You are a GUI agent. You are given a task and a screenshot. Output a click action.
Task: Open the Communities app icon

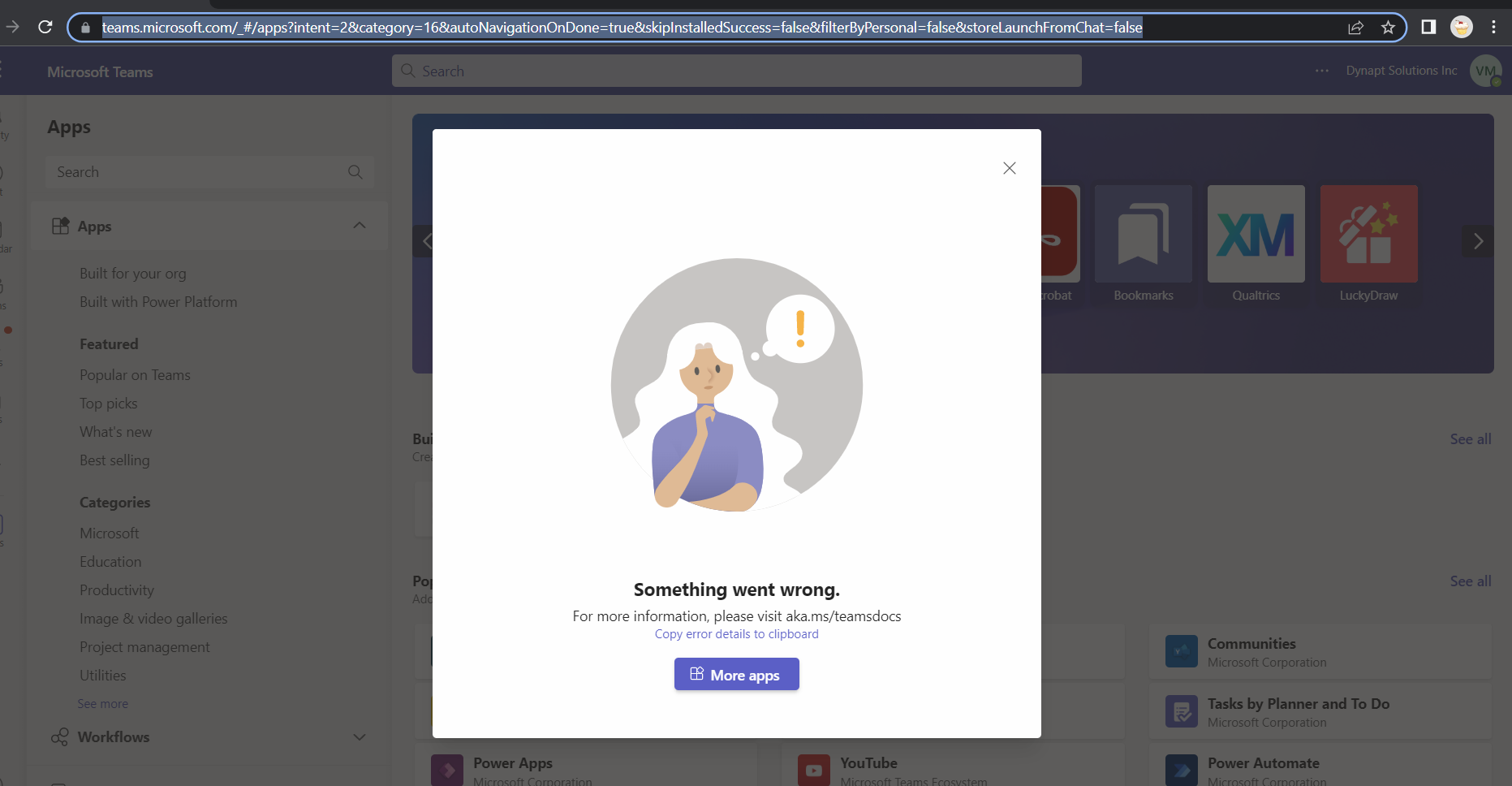click(x=1181, y=651)
